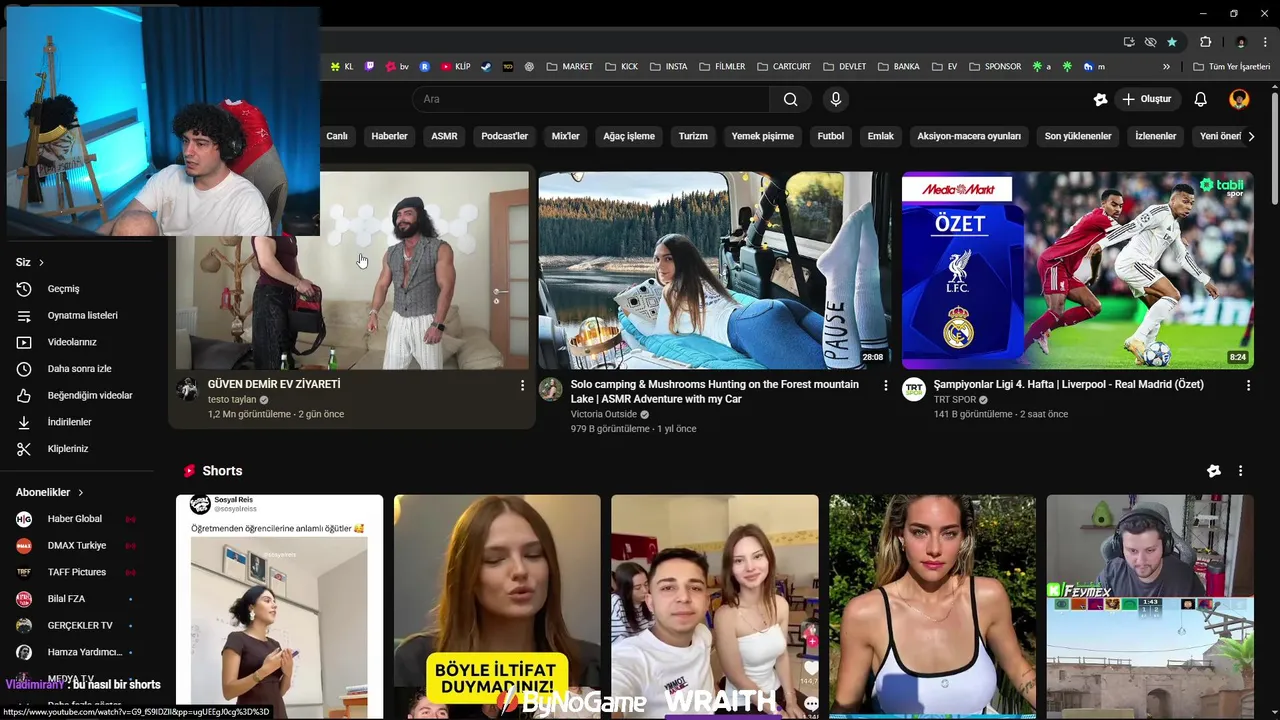Open the FİLMLER bookmarks folder
This screenshot has width=1280, height=720.
[722, 66]
